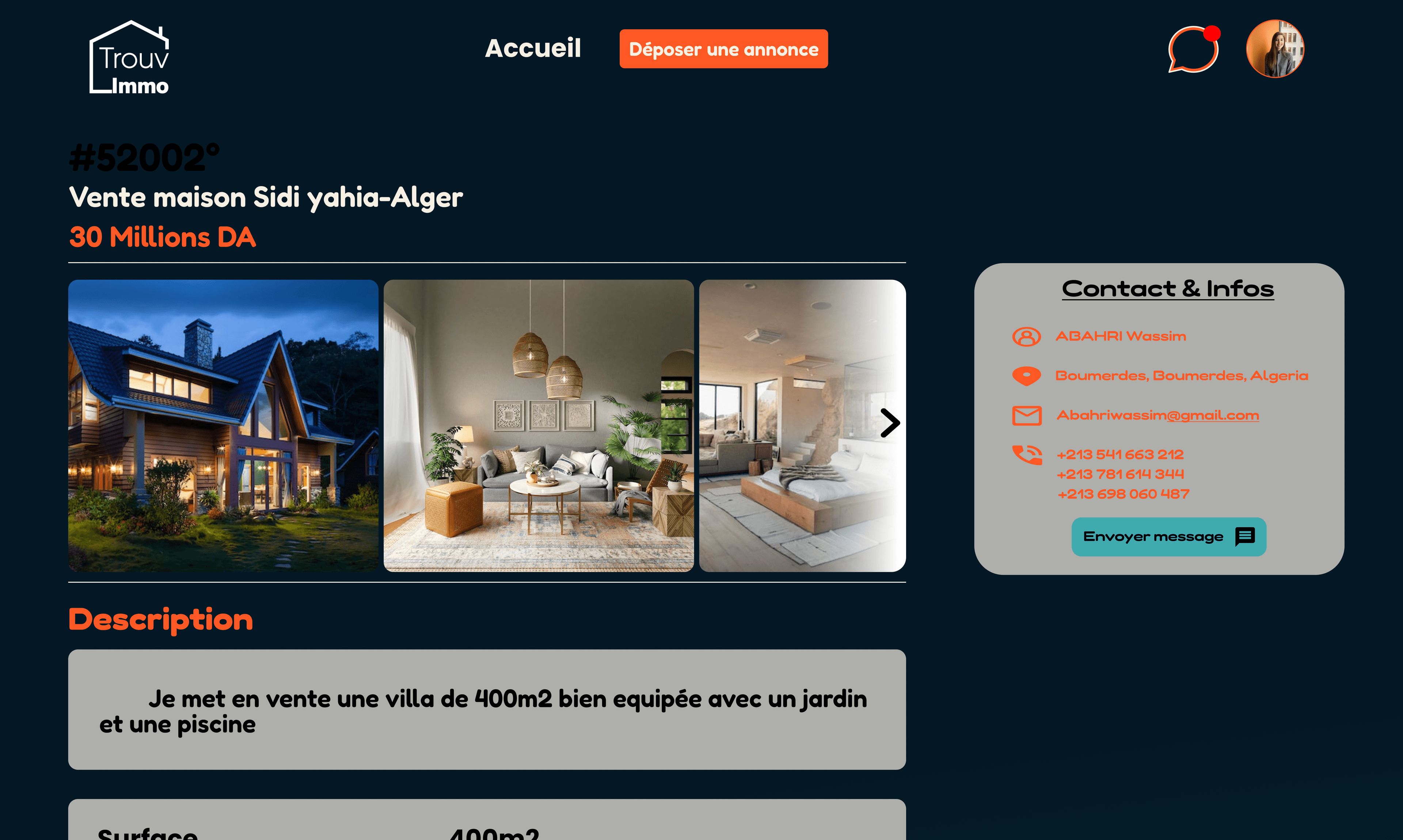This screenshot has height=840, width=1403.
Task: Open the chat messages bubble icon
Action: [x=1194, y=49]
